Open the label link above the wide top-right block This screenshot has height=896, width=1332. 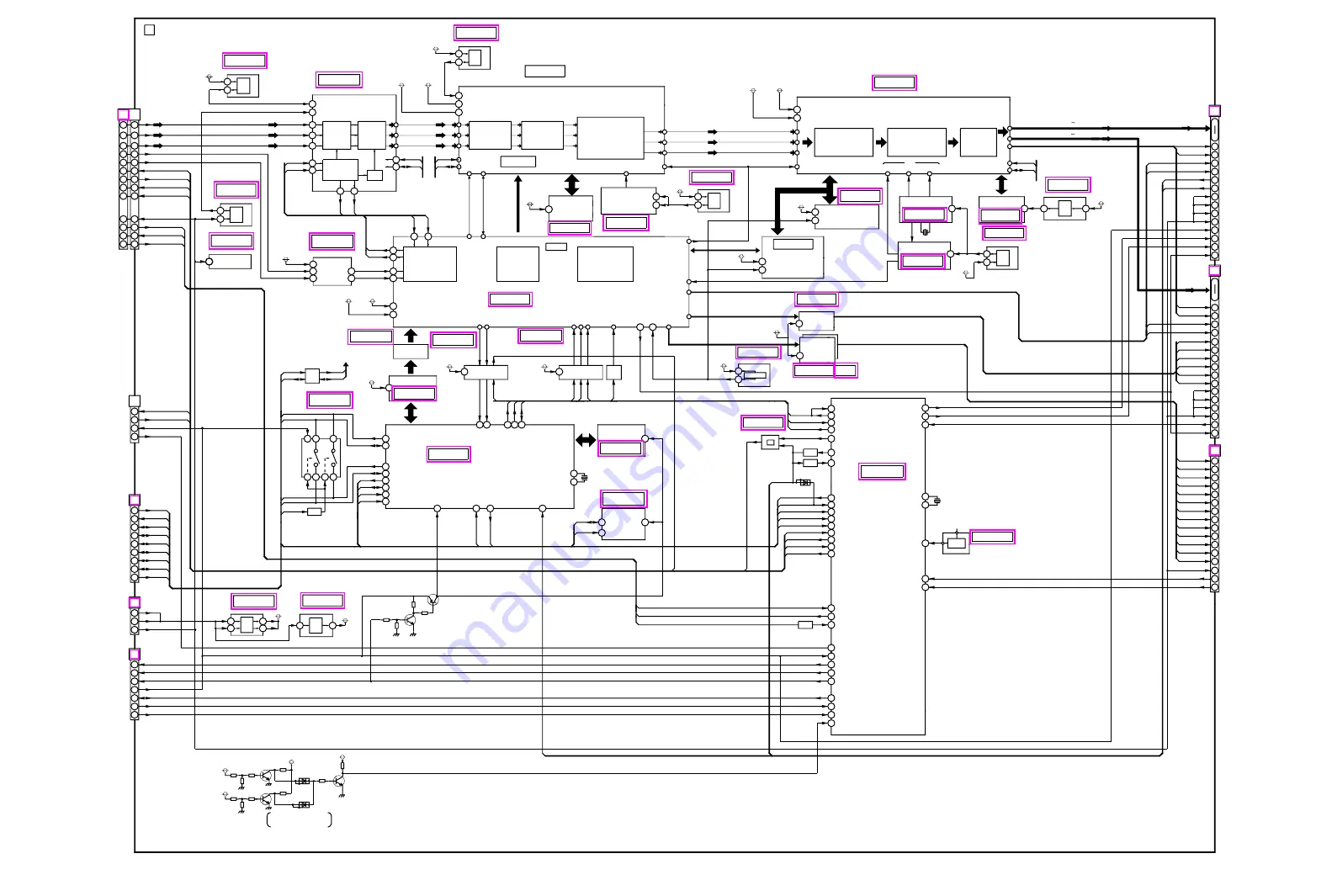[894, 82]
